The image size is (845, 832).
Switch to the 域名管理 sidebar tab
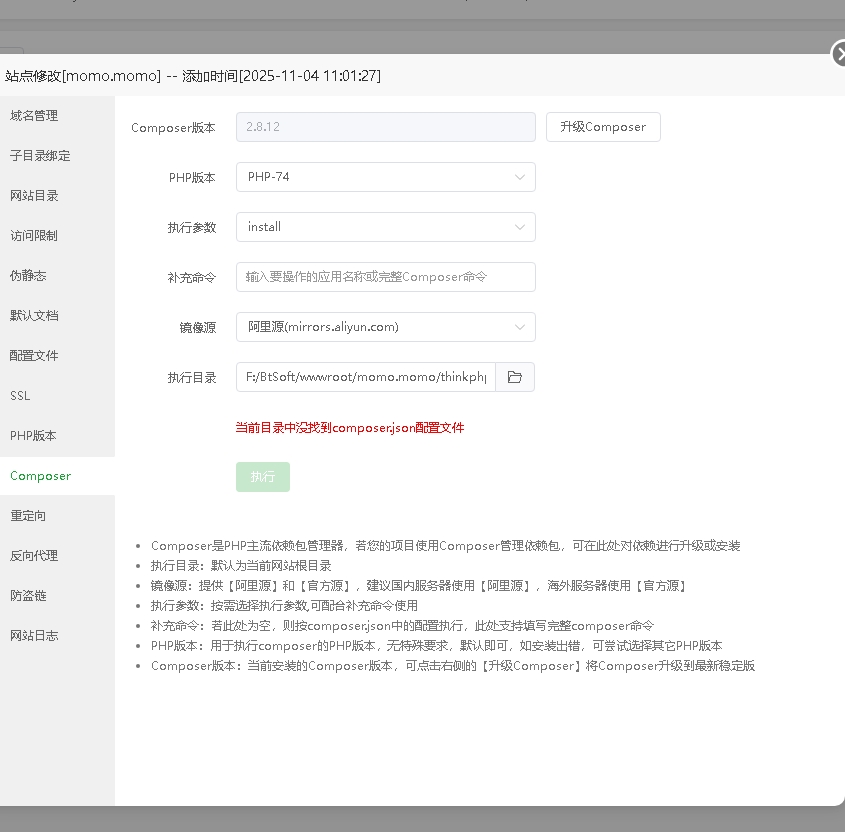34,115
